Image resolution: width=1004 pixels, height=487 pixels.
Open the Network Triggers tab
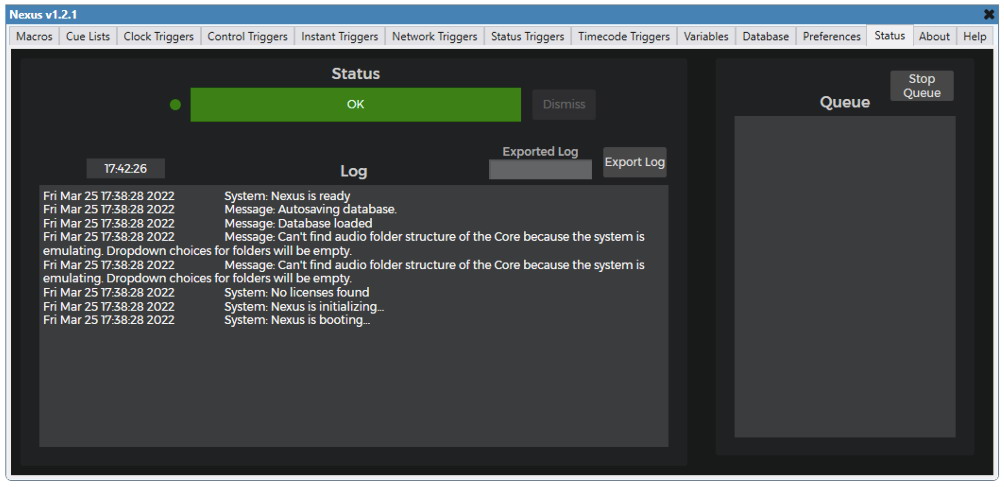pyautogui.click(x=435, y=36)
